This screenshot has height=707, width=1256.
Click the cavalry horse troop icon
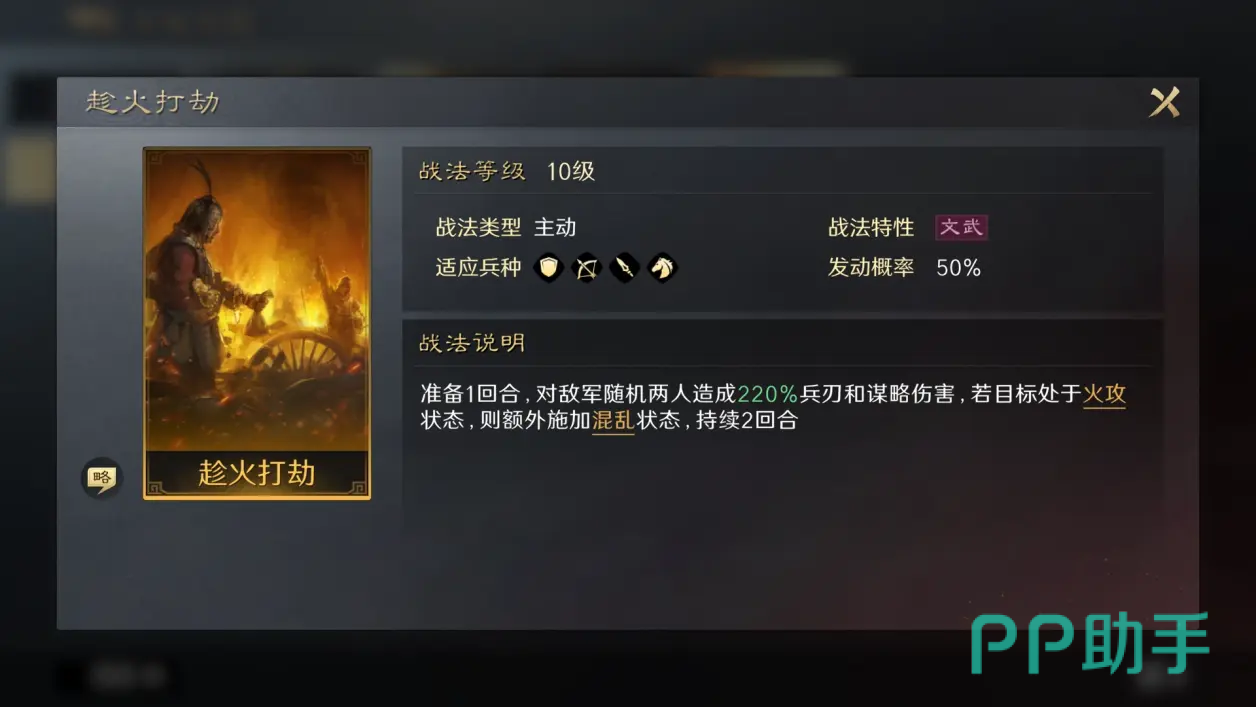(x=662, y=267)
